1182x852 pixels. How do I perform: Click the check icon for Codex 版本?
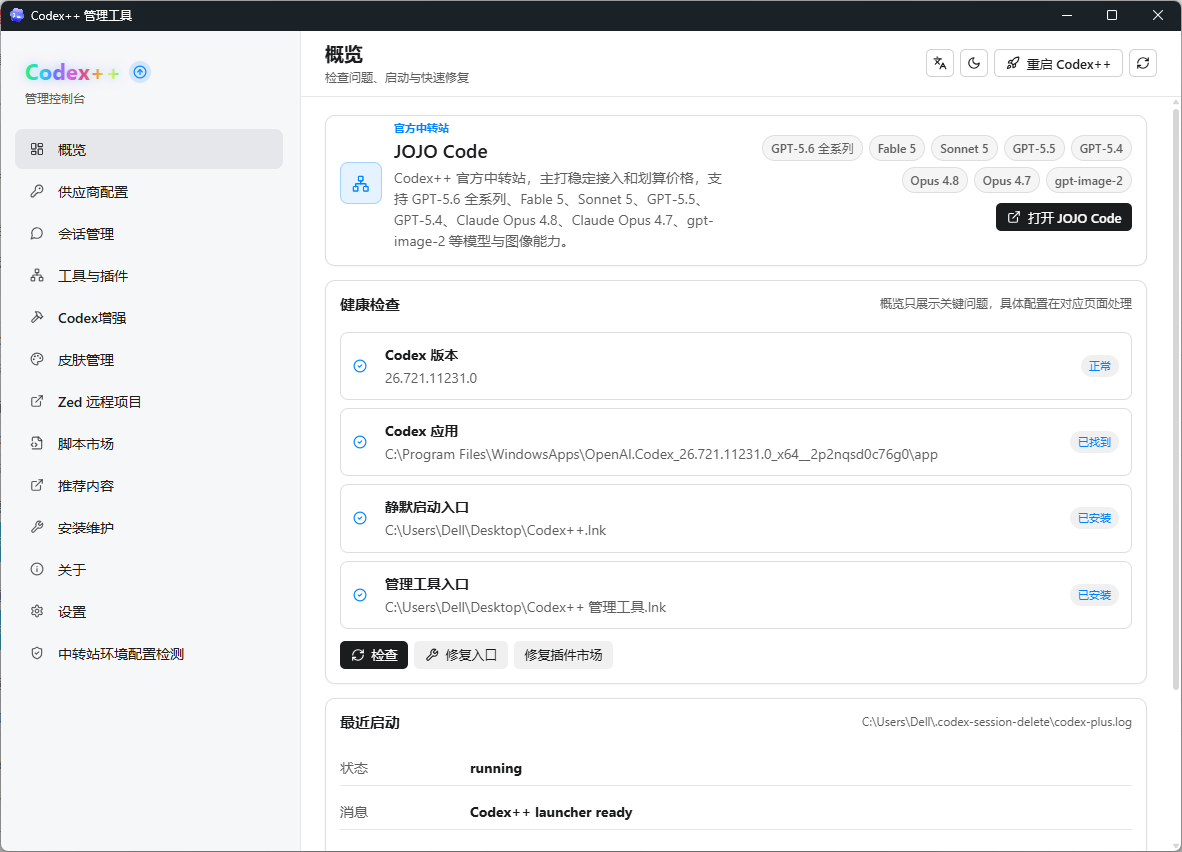(x=360, y=366)
